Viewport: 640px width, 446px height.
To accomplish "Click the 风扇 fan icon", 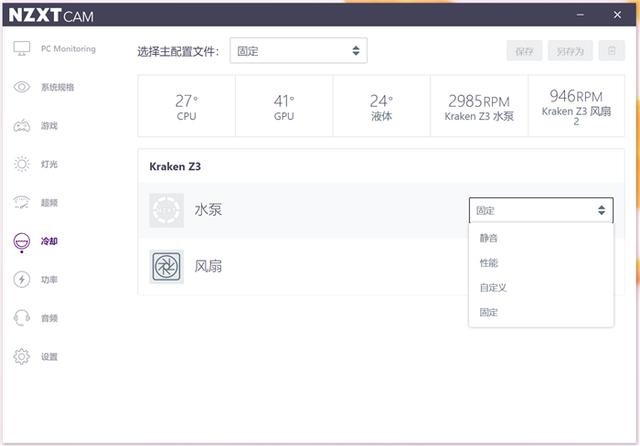I will coord(167,266).
